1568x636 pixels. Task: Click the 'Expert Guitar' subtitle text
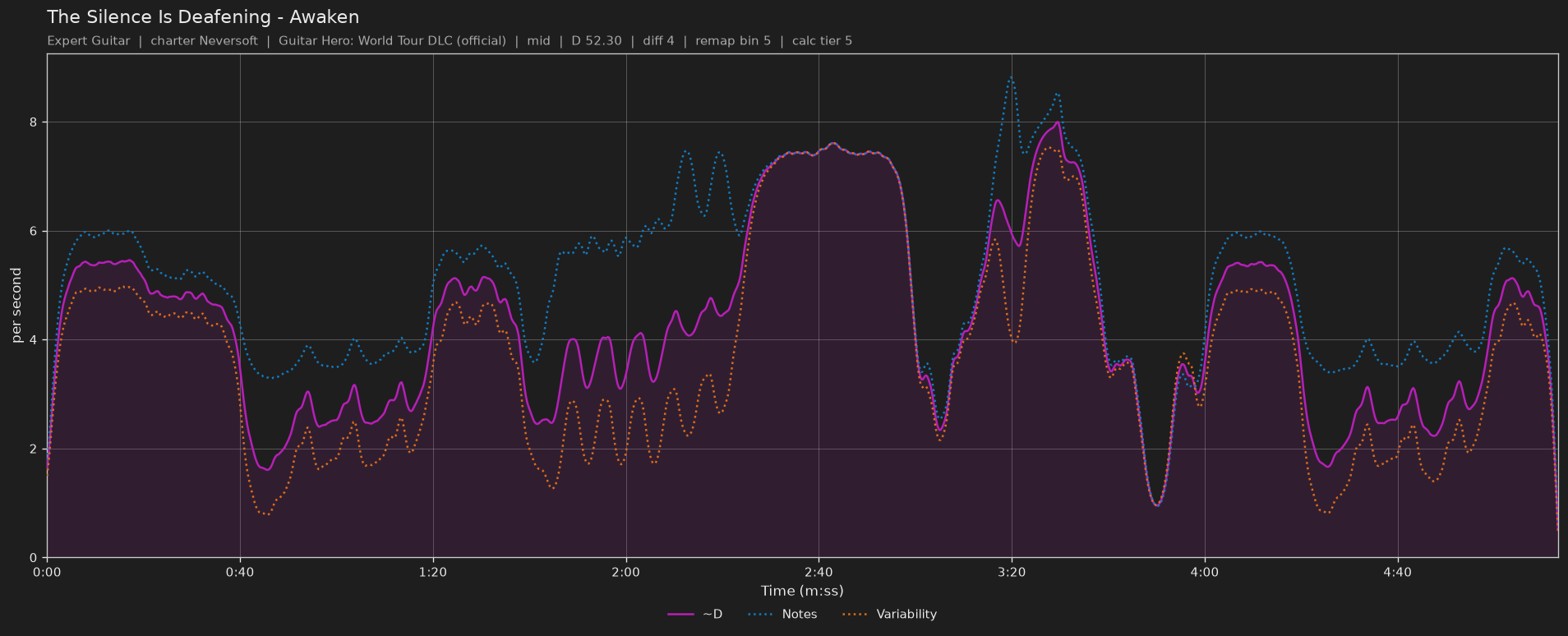[89, 40]
